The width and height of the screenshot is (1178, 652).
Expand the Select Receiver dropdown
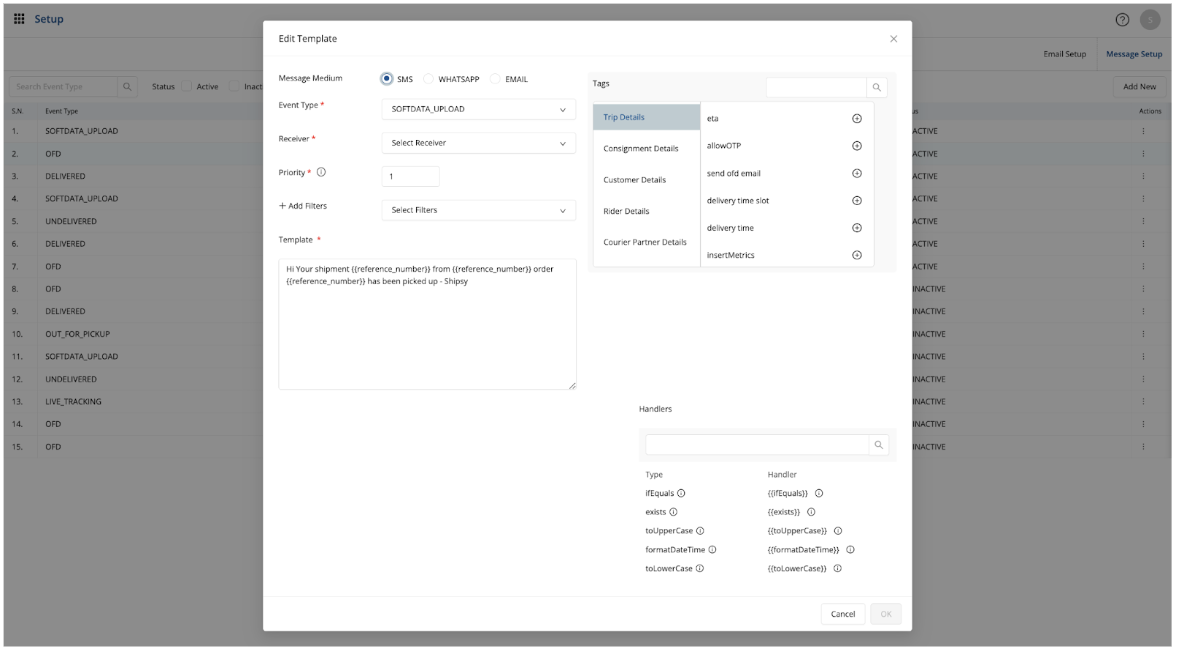(x=478, y=143)
